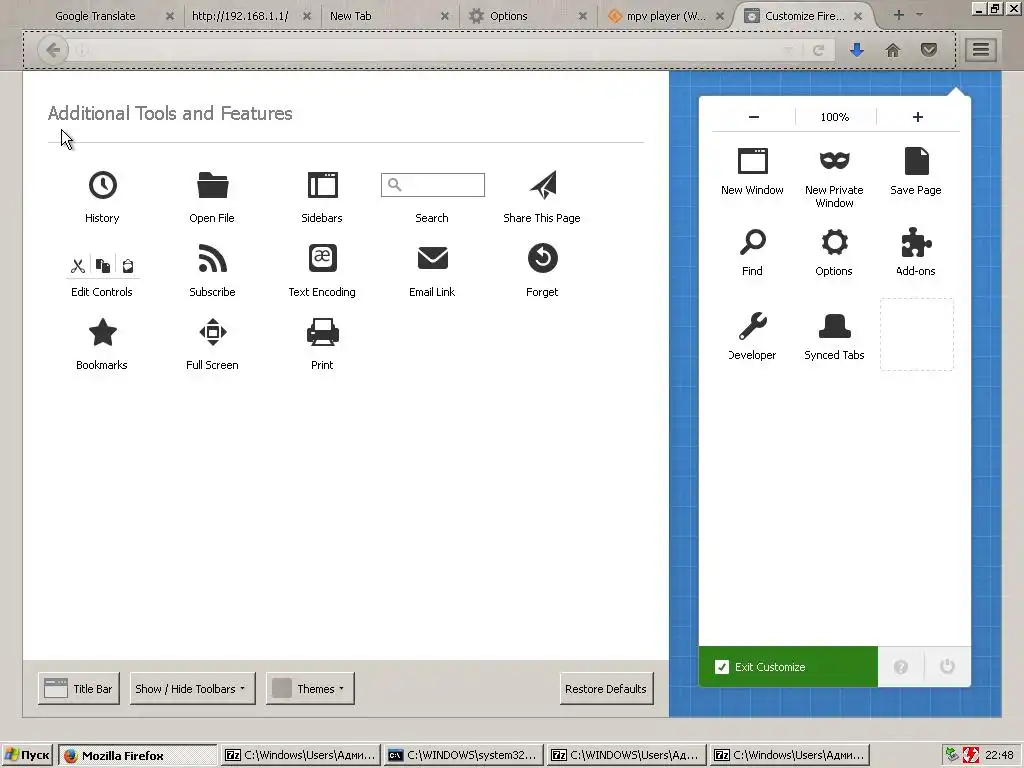Viewport: 1024px width, 768px height.
Task: Close the mpv player tab
Action: [x=720, y=16]
